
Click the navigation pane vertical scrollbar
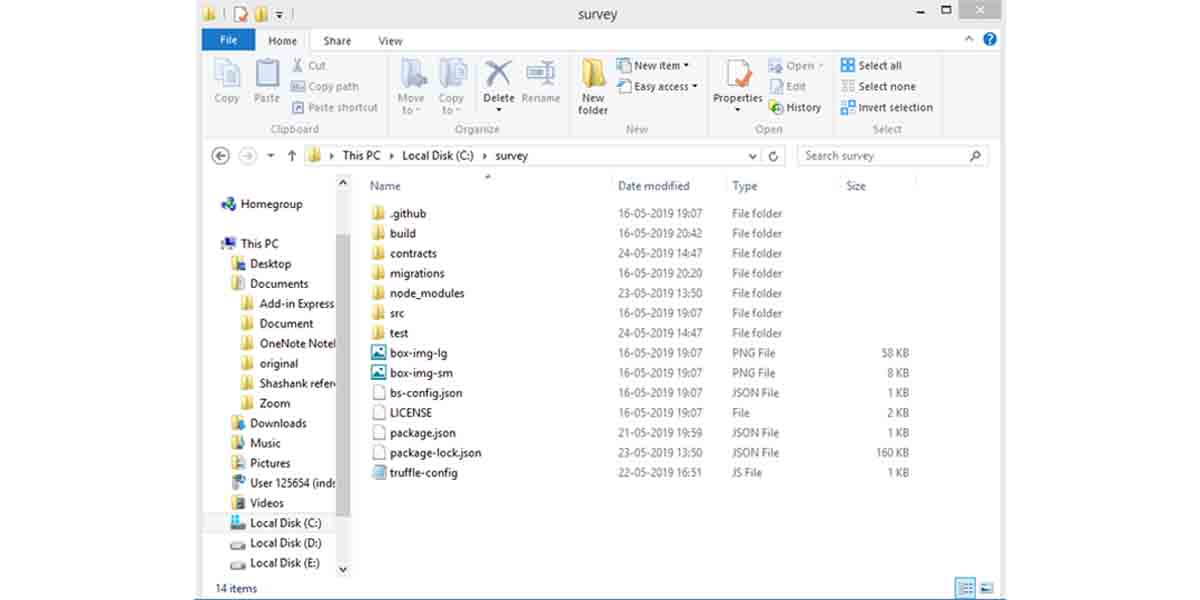point(343,376)
